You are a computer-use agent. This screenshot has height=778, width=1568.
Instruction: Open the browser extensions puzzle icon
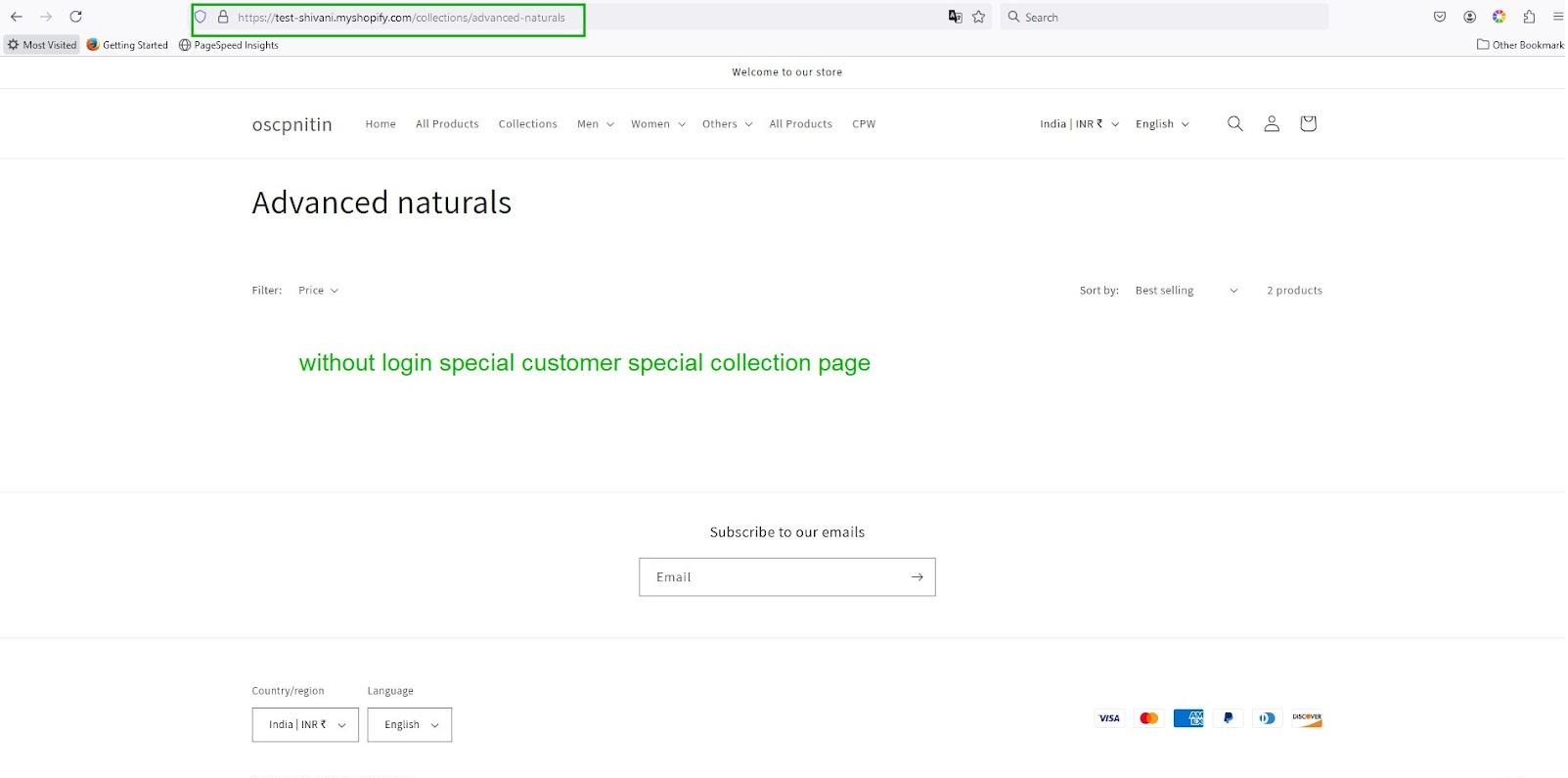pos(1529,17)
